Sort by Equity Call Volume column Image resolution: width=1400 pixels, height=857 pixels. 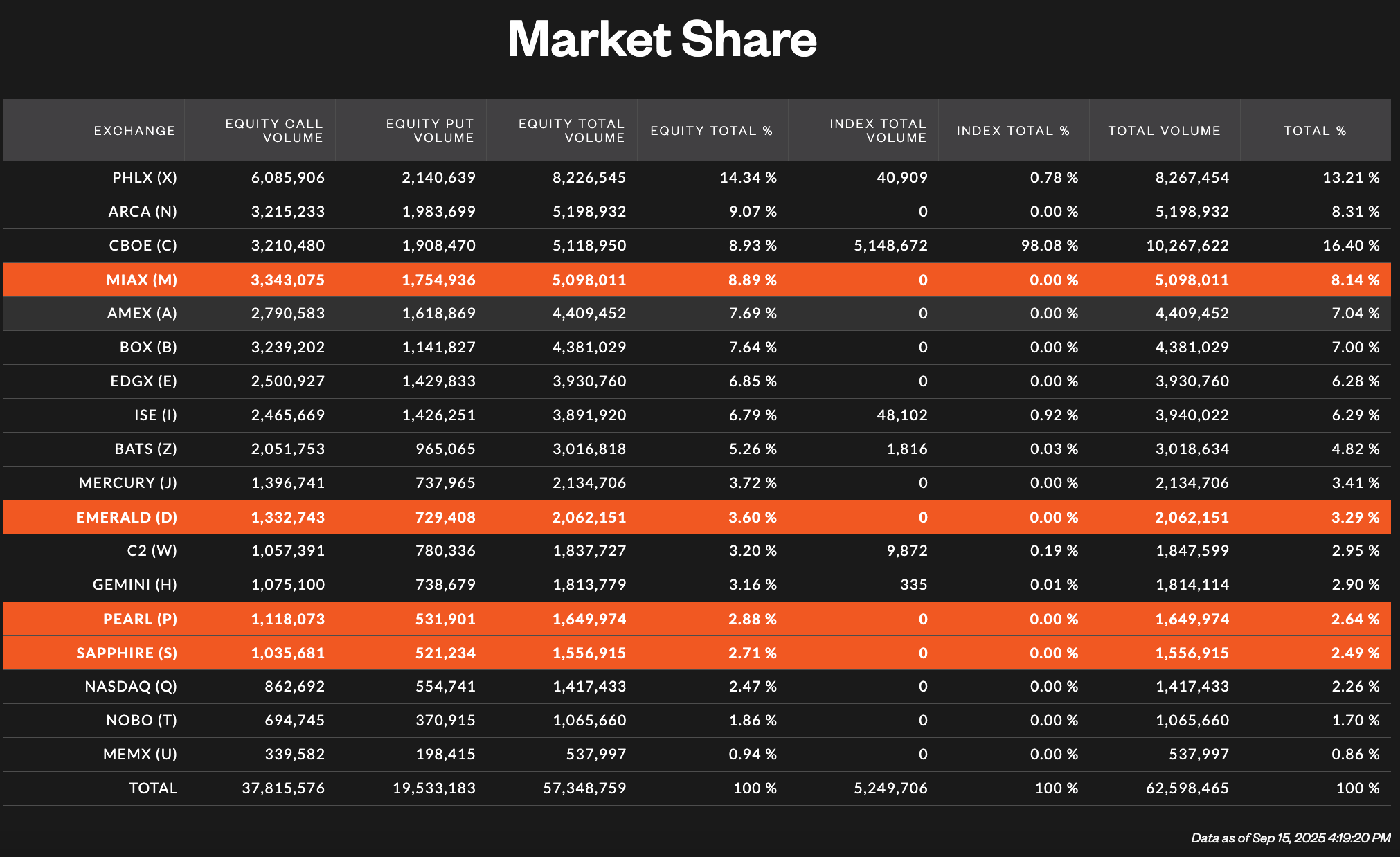point(273,130)
